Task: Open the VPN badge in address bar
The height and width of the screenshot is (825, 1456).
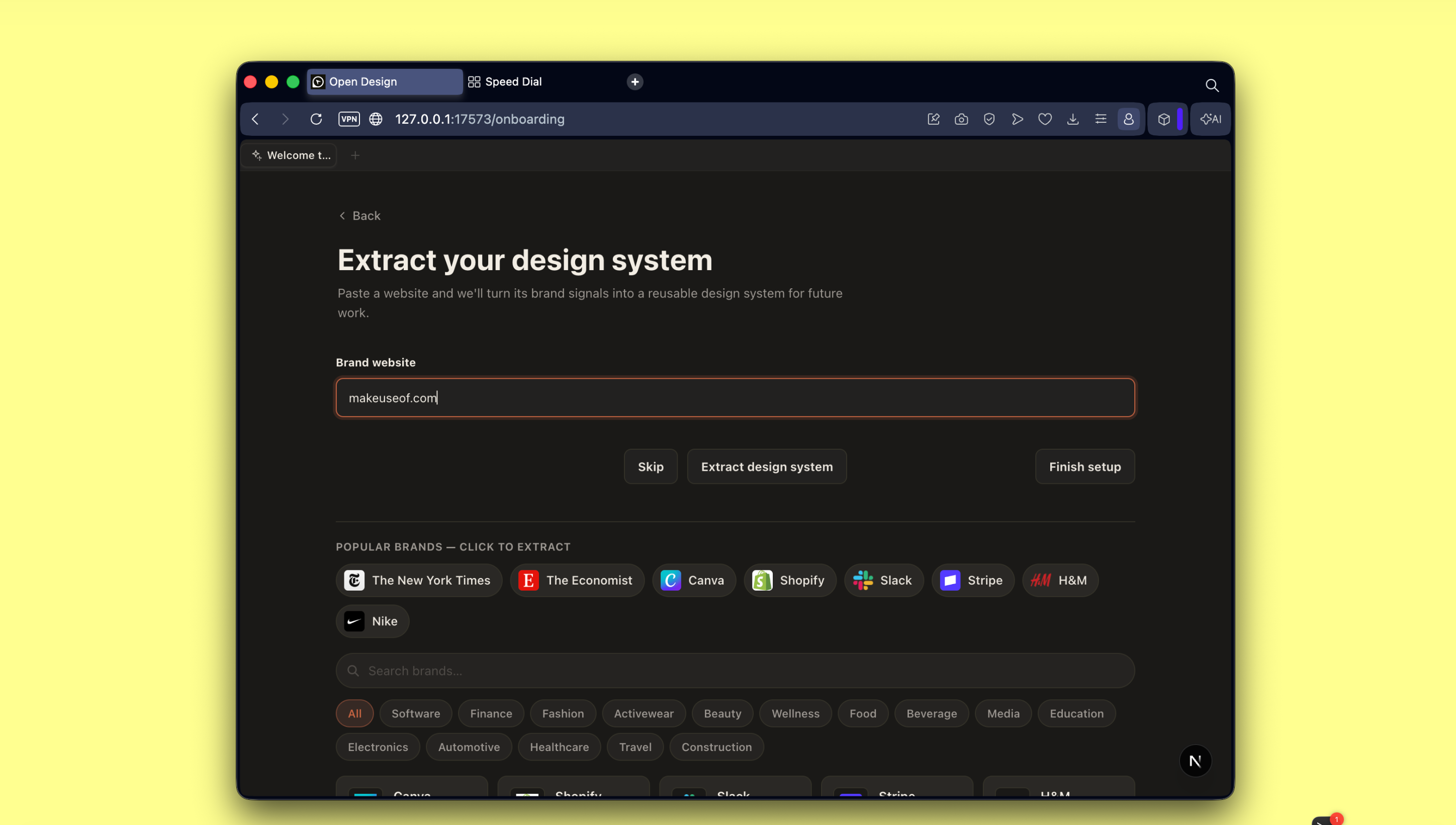Action: [349, 119]
